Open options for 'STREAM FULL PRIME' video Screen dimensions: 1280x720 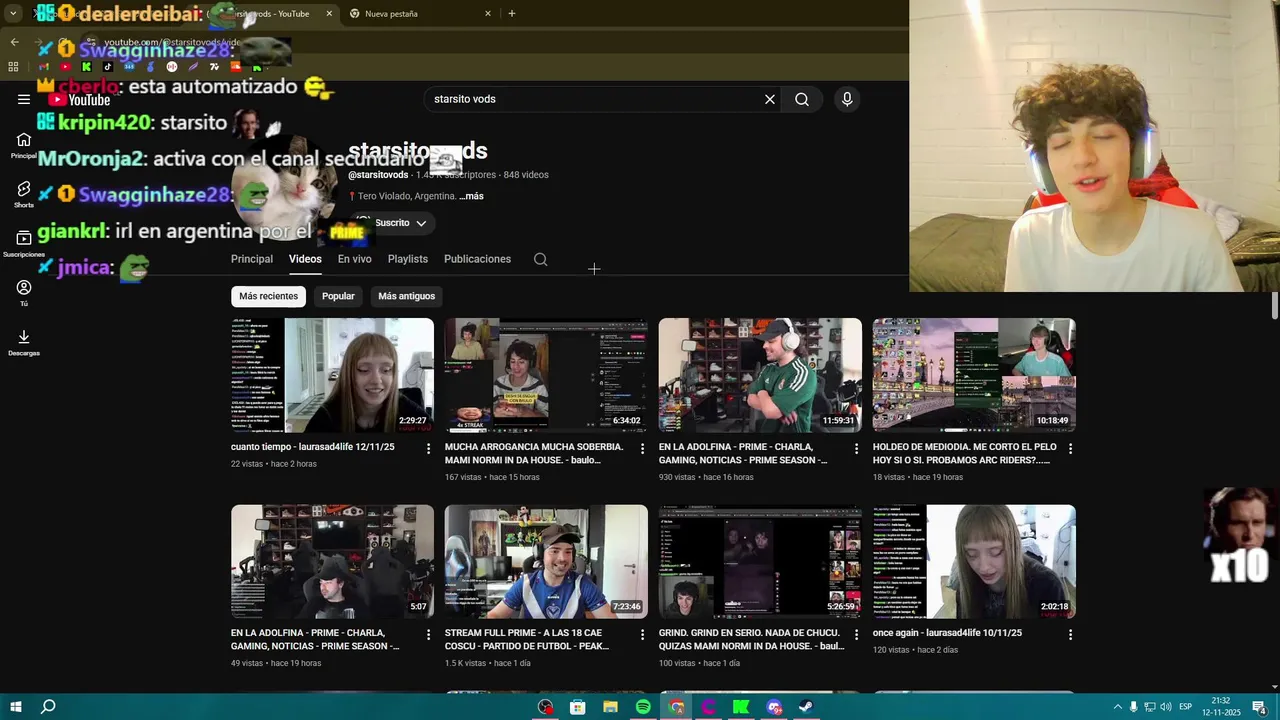coord(643,635)
